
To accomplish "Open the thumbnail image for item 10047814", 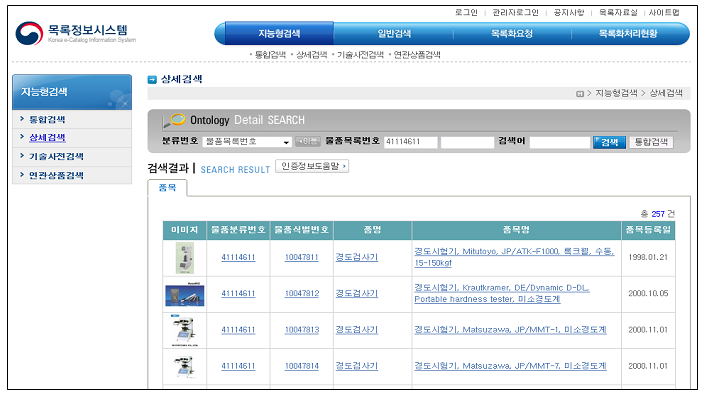I will click(x=185, y=366).
